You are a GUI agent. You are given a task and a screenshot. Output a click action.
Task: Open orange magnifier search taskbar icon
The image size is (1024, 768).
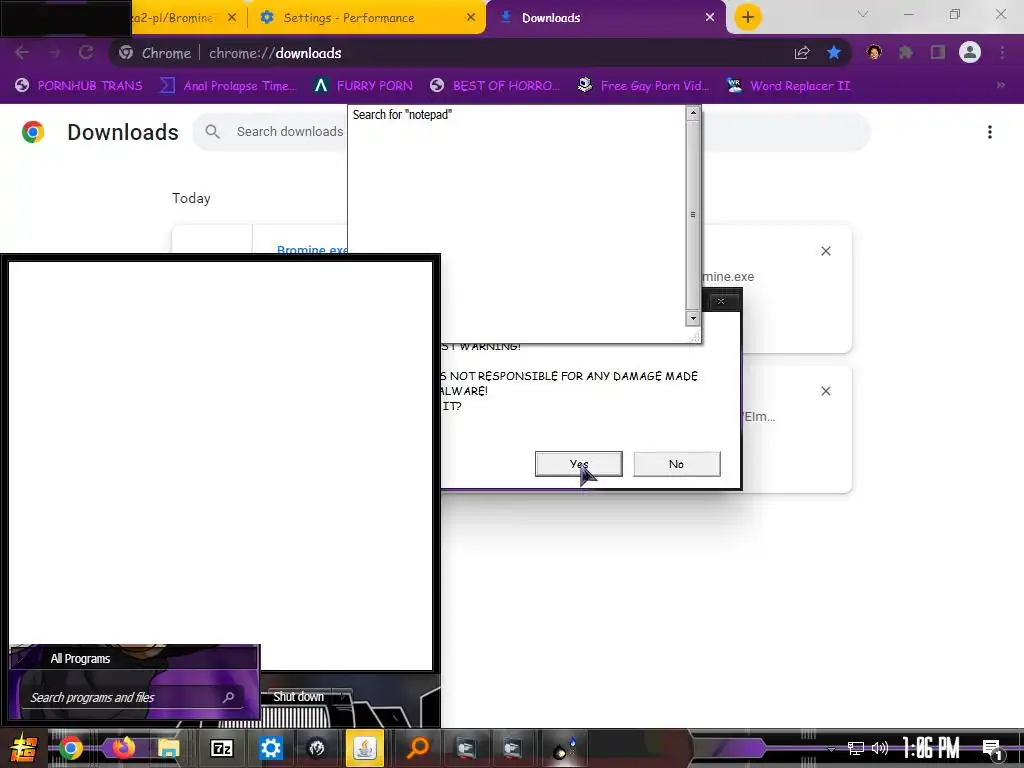click(x=417, y=748)
